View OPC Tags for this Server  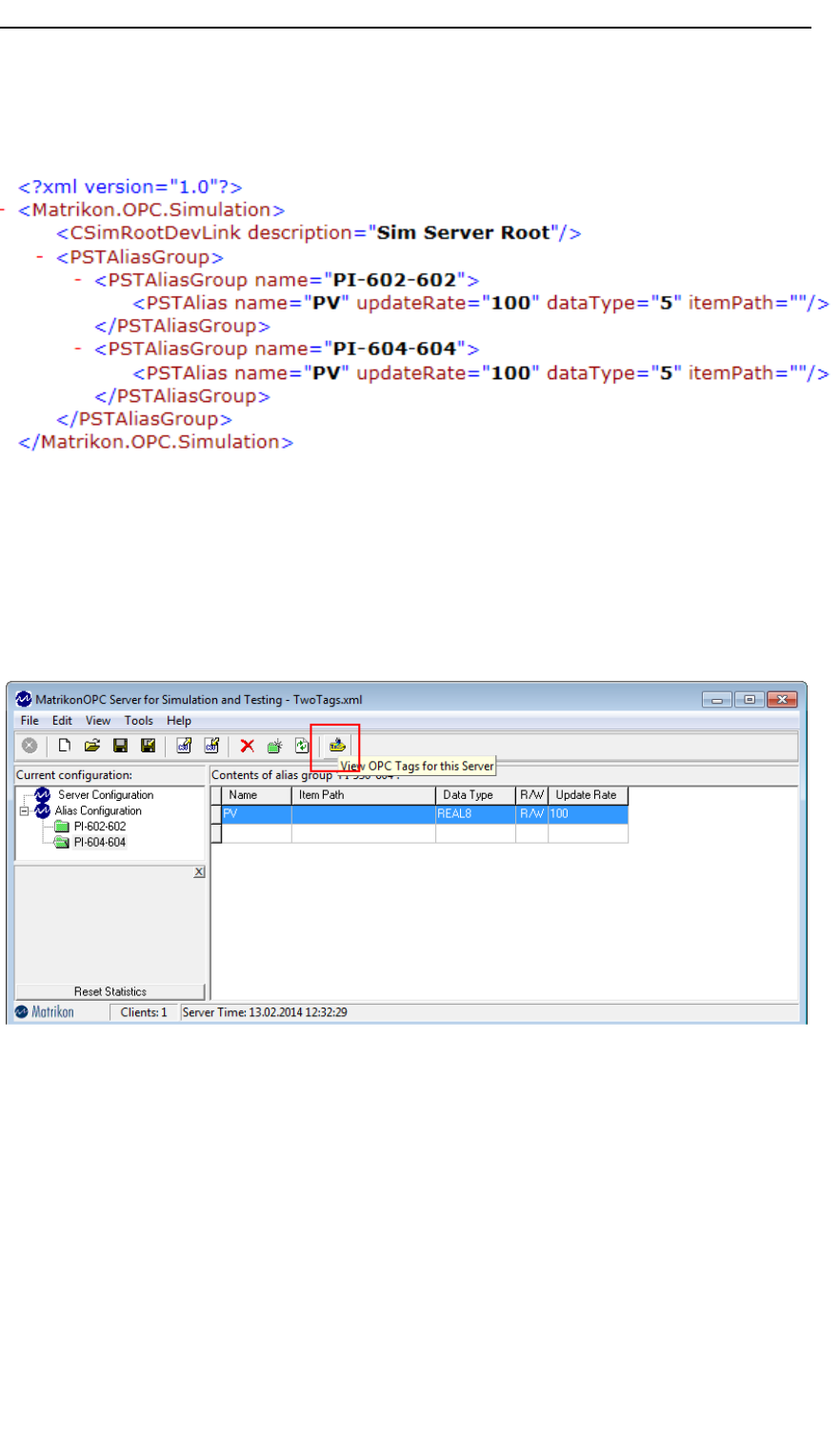[337, 746]
